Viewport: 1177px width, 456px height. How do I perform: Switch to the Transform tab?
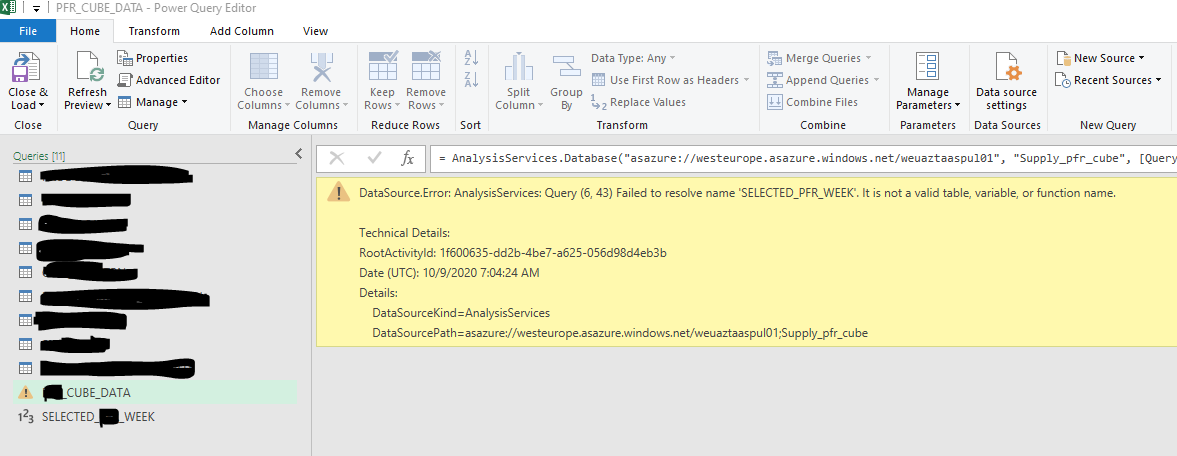click(154, 31)
